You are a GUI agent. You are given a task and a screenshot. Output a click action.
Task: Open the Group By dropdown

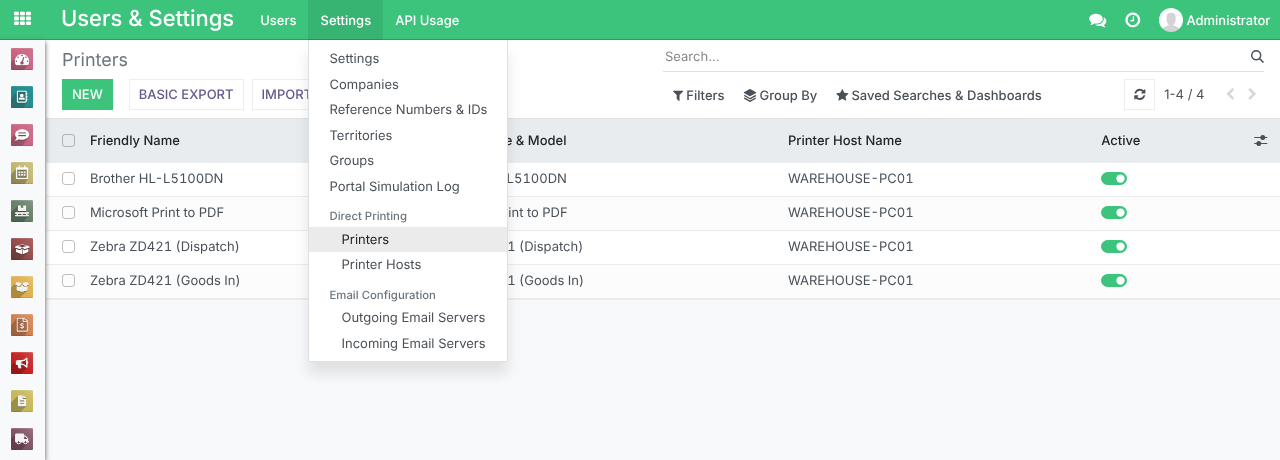coord(780,96)
